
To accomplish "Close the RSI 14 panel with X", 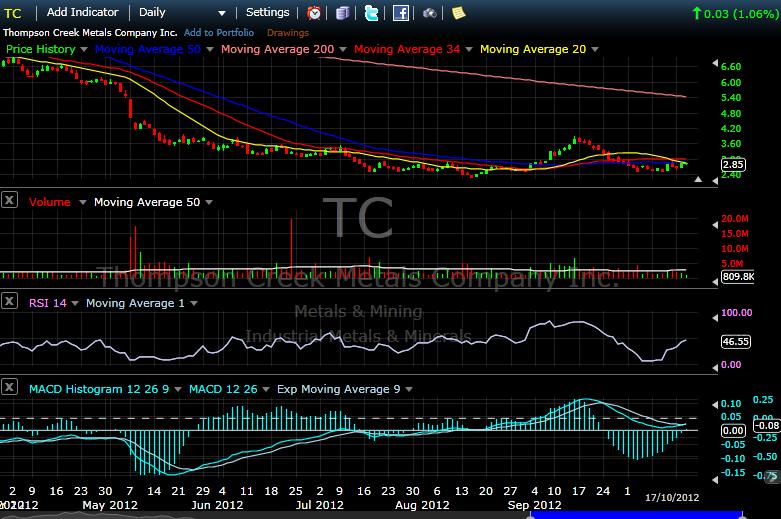I will 10,302.
